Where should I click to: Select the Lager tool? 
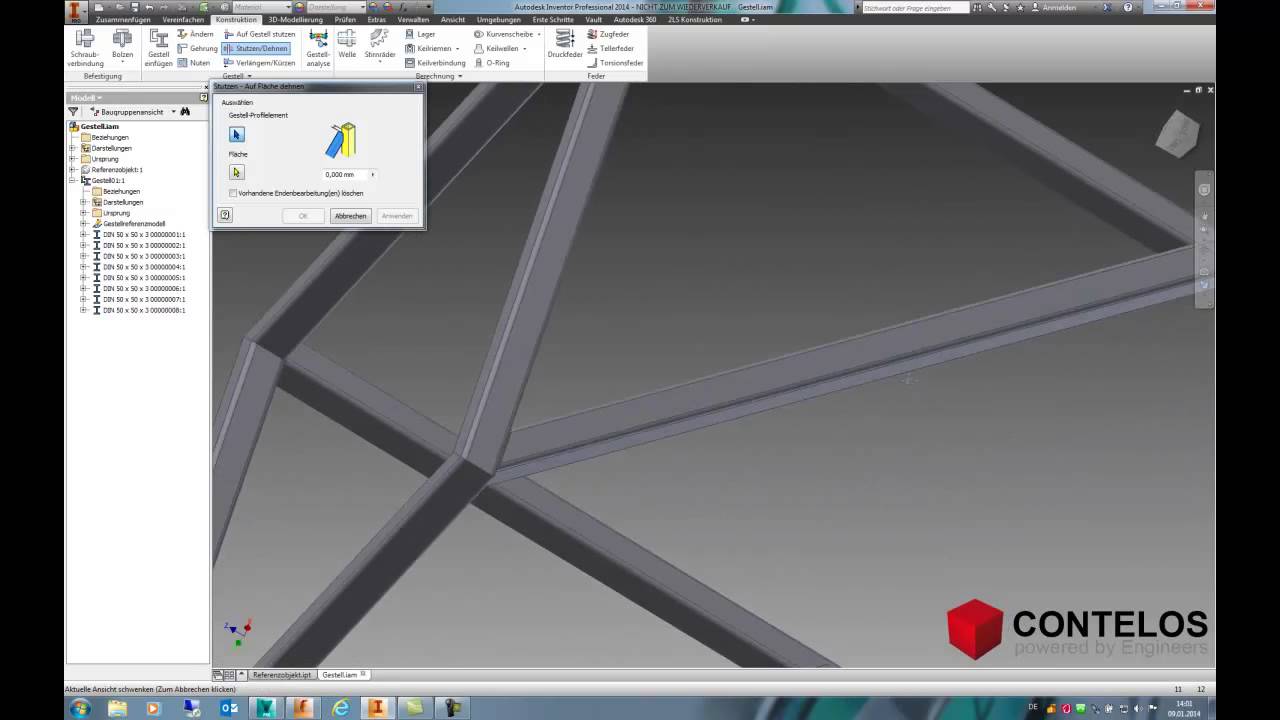coord(420,34)
